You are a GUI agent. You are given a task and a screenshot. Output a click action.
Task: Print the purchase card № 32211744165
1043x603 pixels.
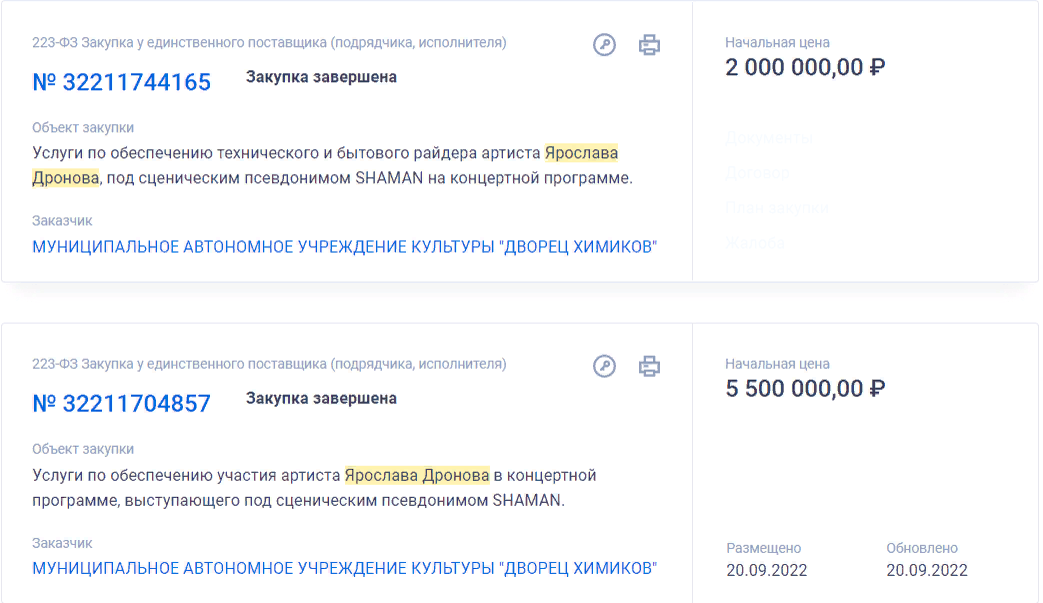[x=650, y=45]
